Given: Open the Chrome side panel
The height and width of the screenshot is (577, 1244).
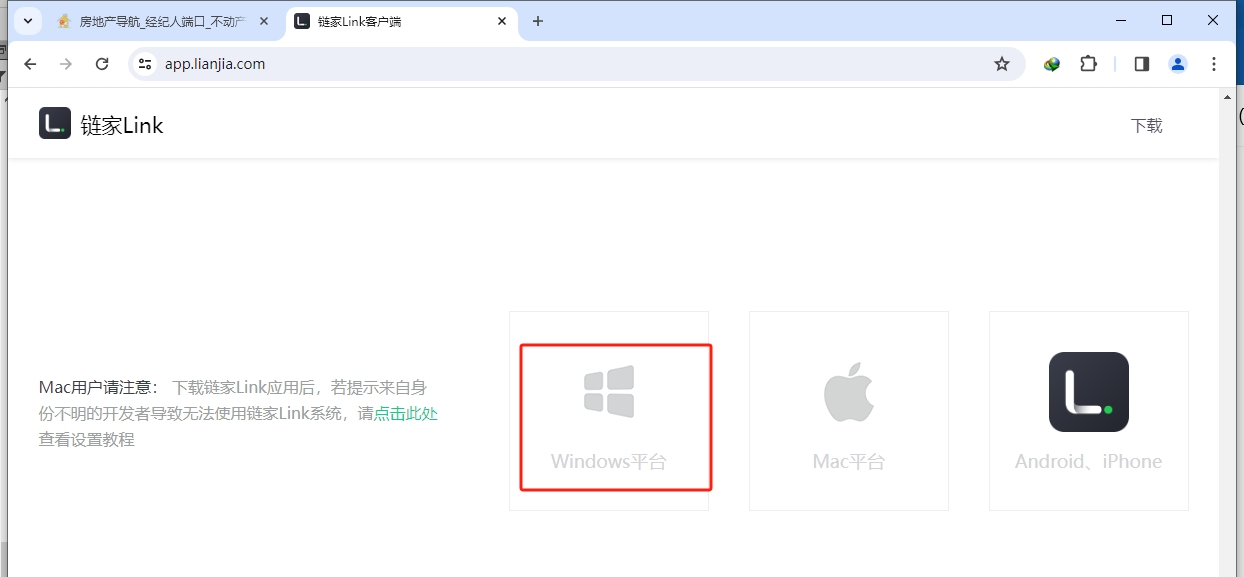Looking at the screenshot, I should (1142, 64).
